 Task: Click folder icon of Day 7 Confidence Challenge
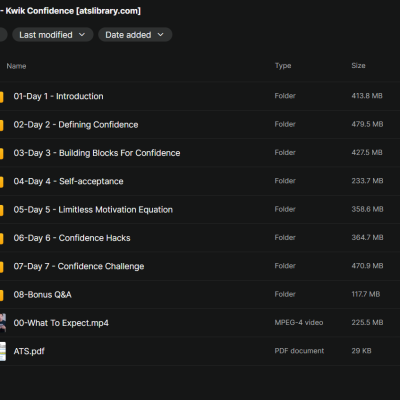(x=2, y=267)
